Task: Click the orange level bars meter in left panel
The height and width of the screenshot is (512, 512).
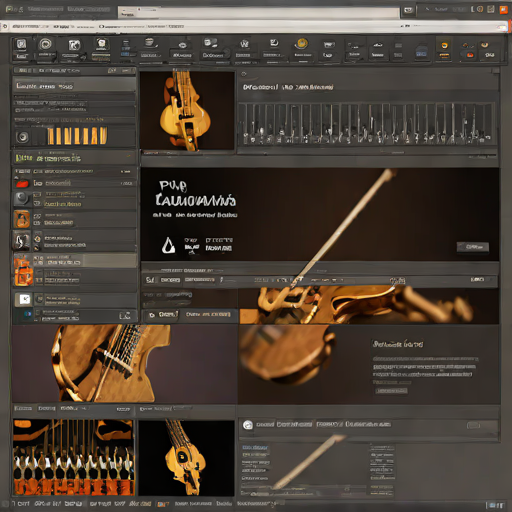Action: coord(77,136)
